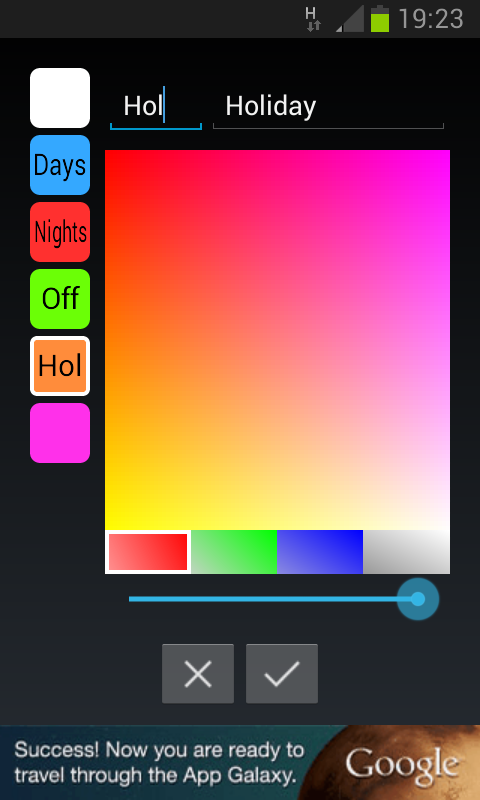Image resolution: width=480 pixels, height=800 pixels.
Task: Select the blank magenta shift tile
Action: tap(60, 433)
